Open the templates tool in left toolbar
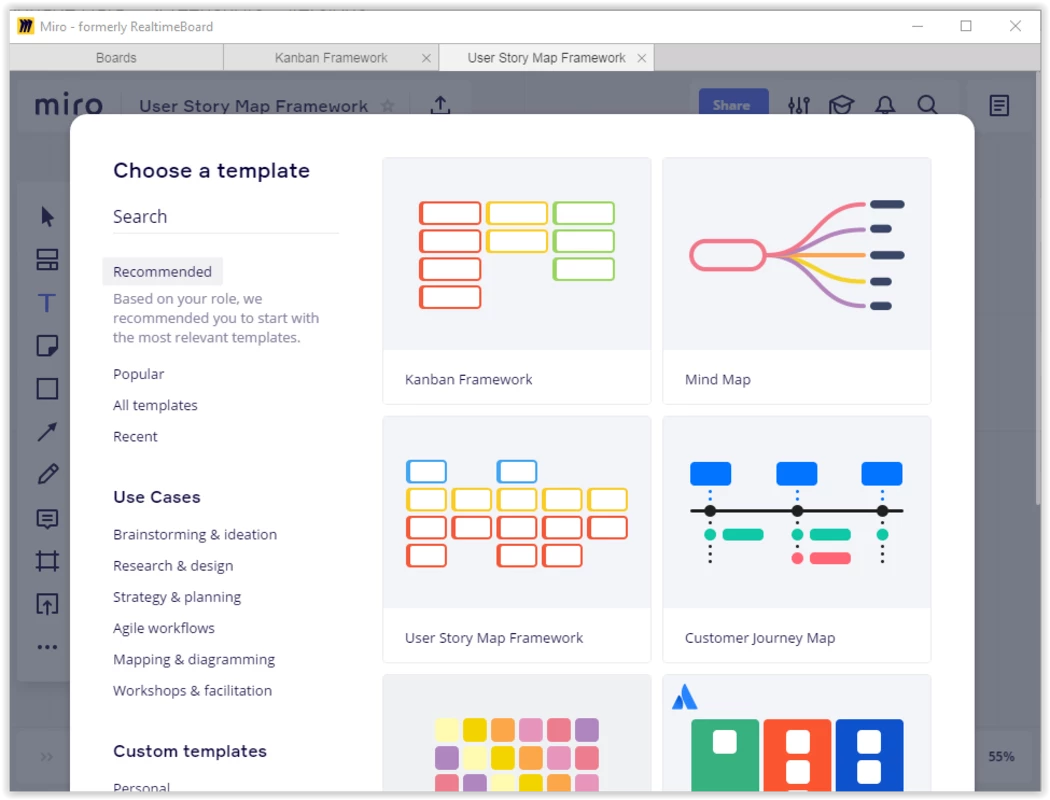 (47, 260)
